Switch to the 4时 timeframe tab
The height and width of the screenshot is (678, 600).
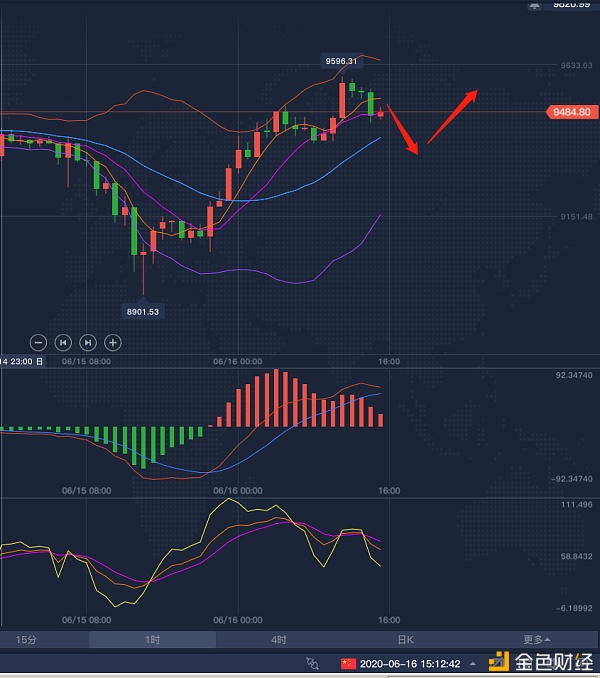(x=279, y=640)
